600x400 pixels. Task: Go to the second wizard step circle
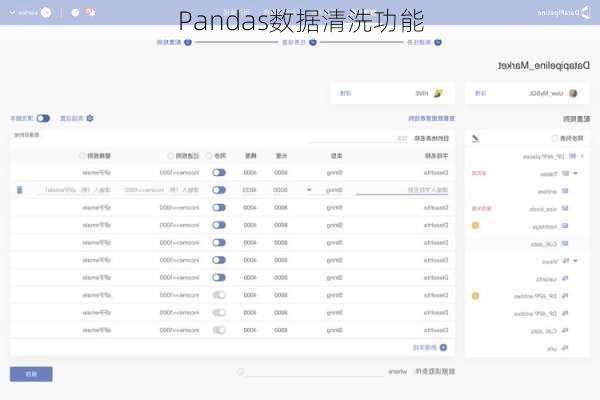click(x=313, y=42)
